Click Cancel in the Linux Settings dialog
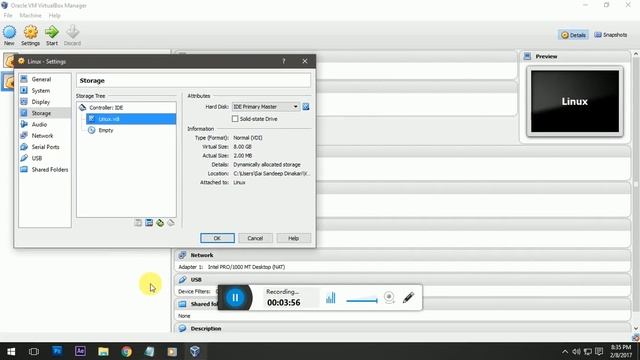The width and height of the screenshot is (640, 360). (x=255, y=238)
